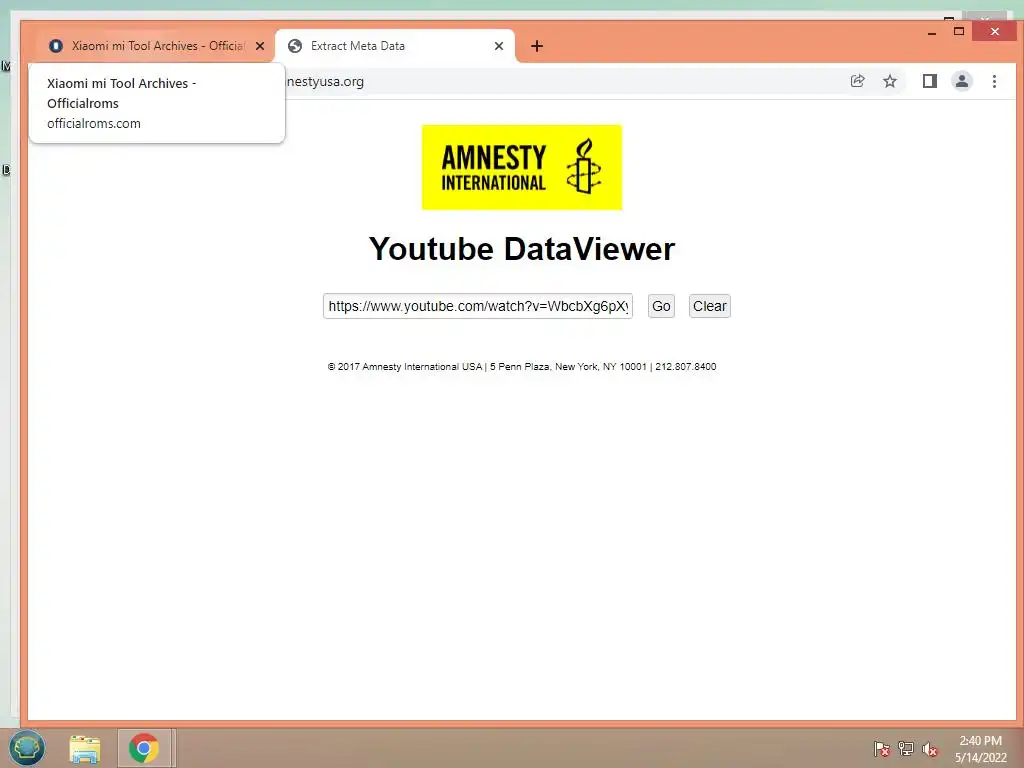Screen dimensions: 1024x768
Task: Click the YouTube URL input field
Action: click(x=477, y=306)
